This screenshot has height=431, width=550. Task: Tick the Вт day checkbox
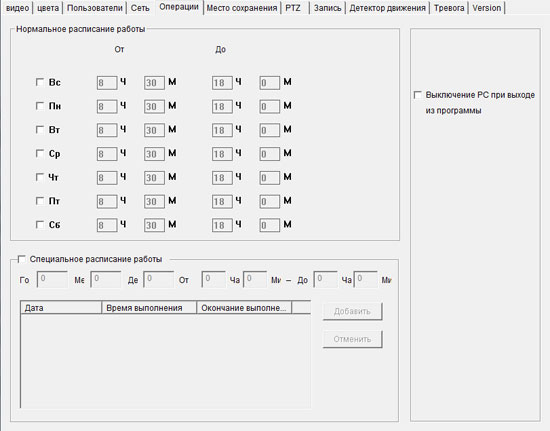[x=40, y=130]
